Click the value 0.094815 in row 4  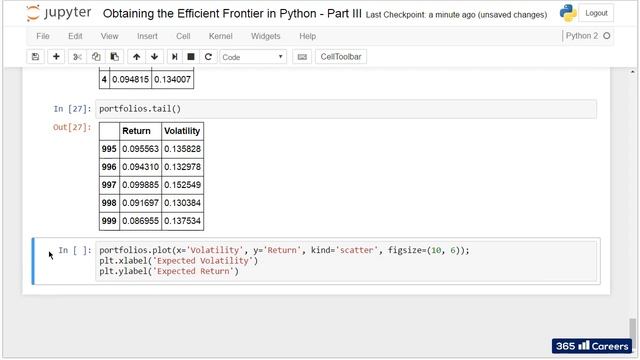(x=131, y=79)
